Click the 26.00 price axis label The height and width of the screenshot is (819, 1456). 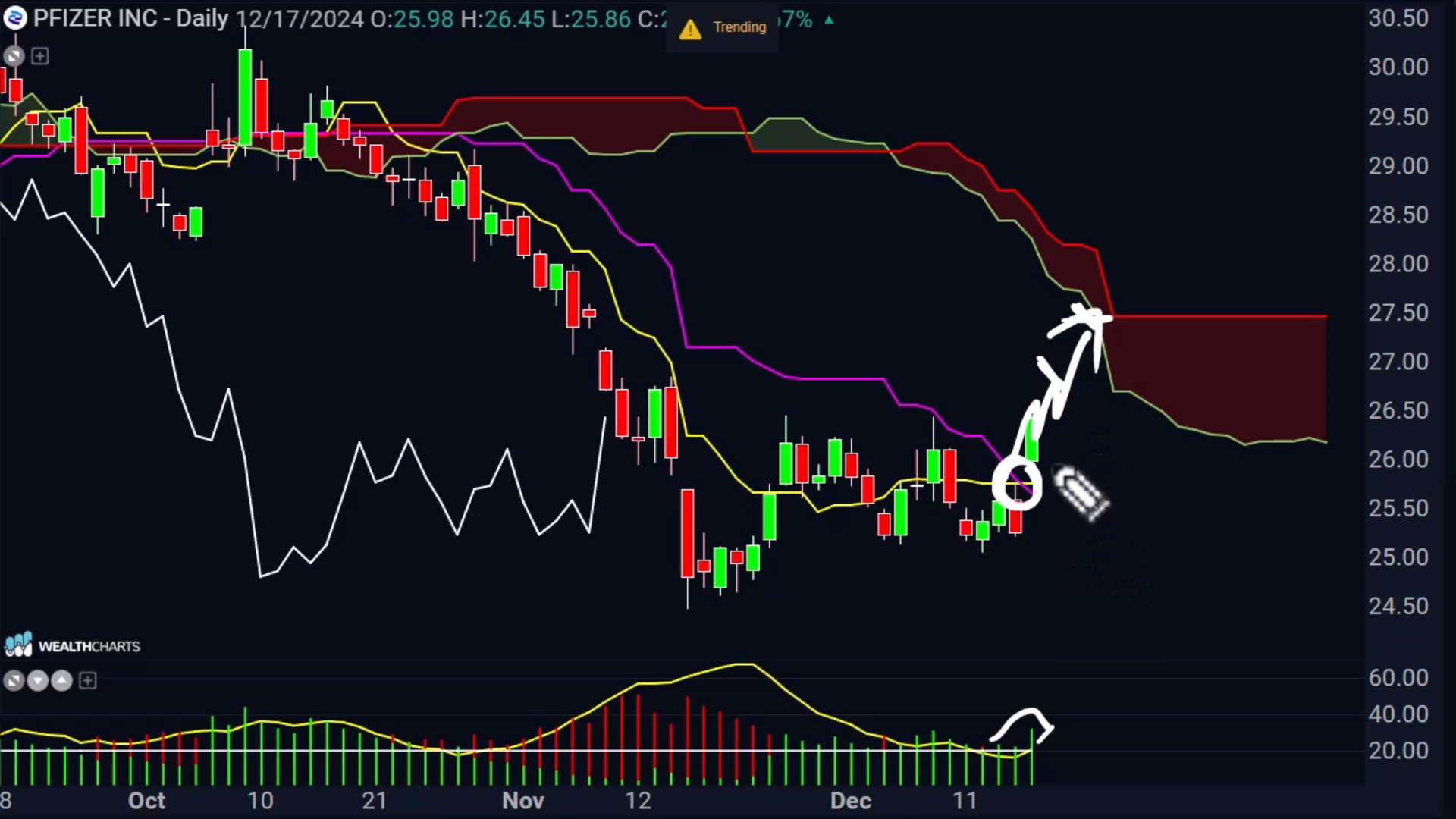pos(1398,460)
